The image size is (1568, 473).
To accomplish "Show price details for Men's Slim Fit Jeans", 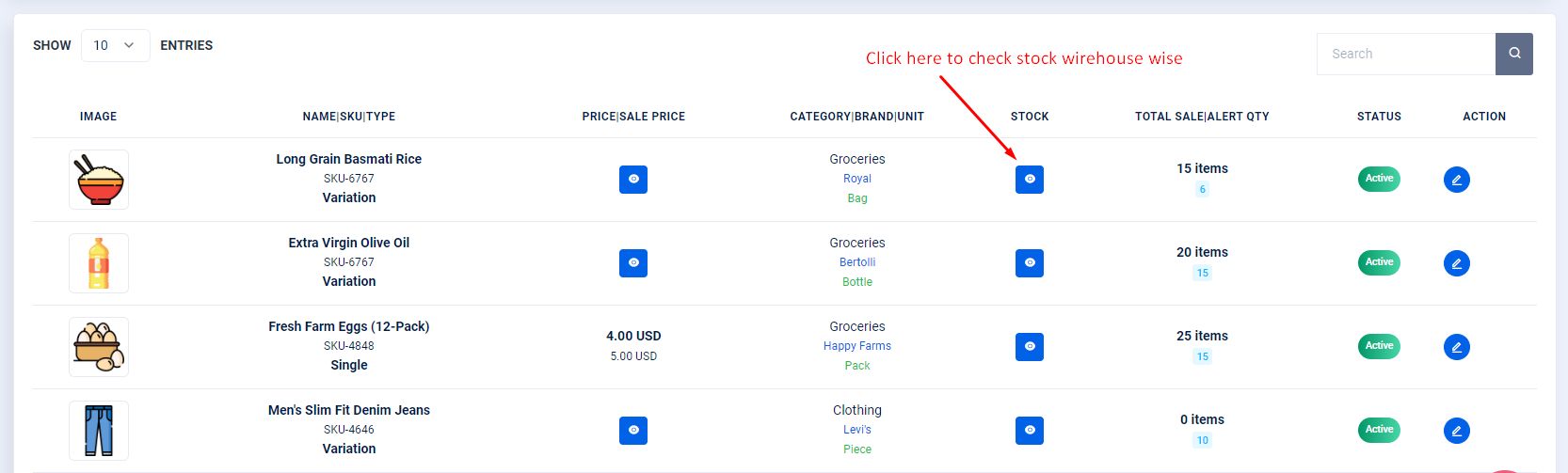I will [x=633, y=431].
